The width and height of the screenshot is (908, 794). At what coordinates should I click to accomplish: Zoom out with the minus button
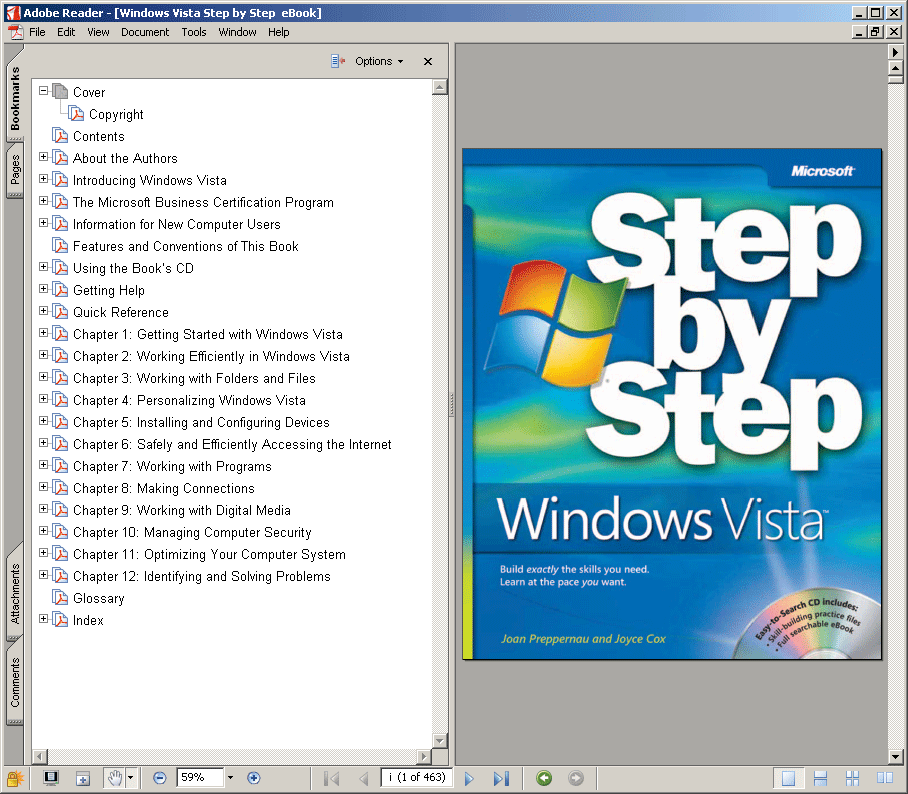(x=160, y=778)
